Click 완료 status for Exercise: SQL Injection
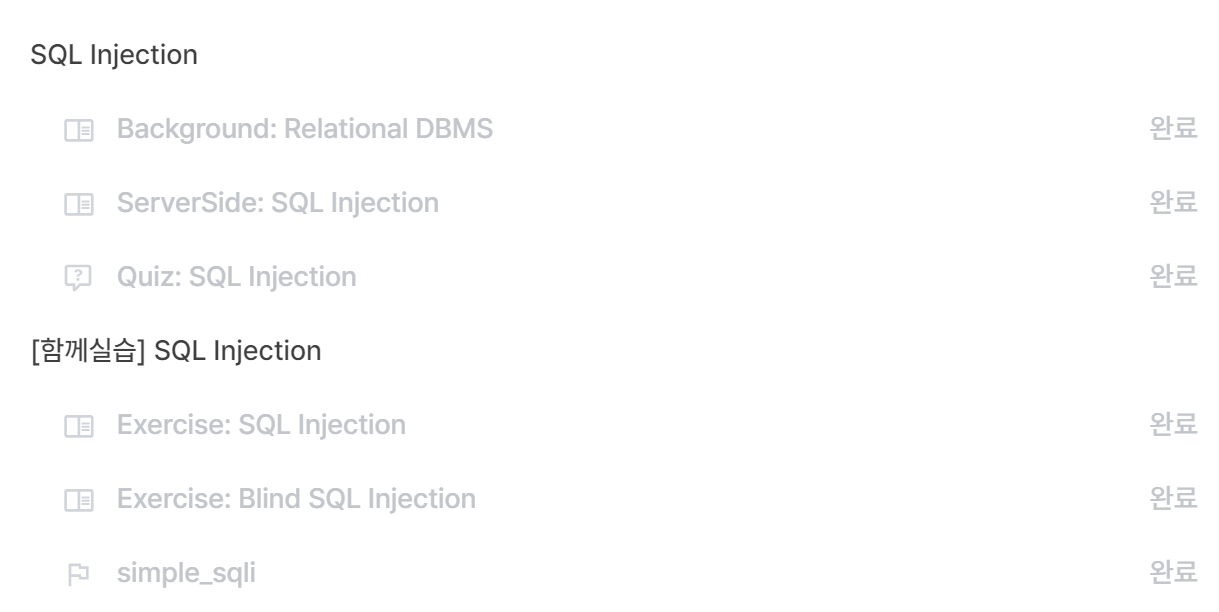The height and width of the screenshot is (612, 1219). (x=1174, y=425)
